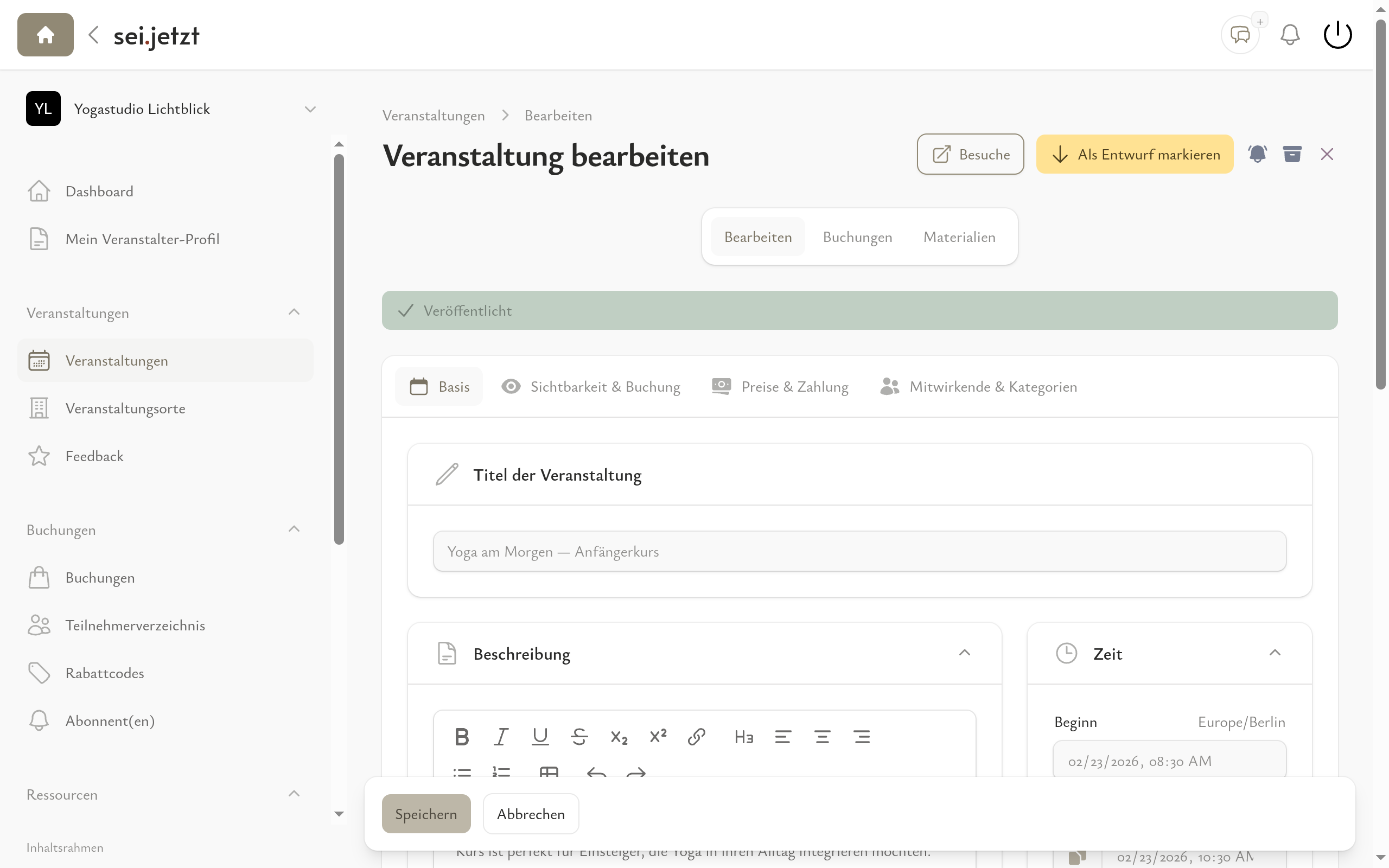Insert a link in the description editor

pos(696,737)
